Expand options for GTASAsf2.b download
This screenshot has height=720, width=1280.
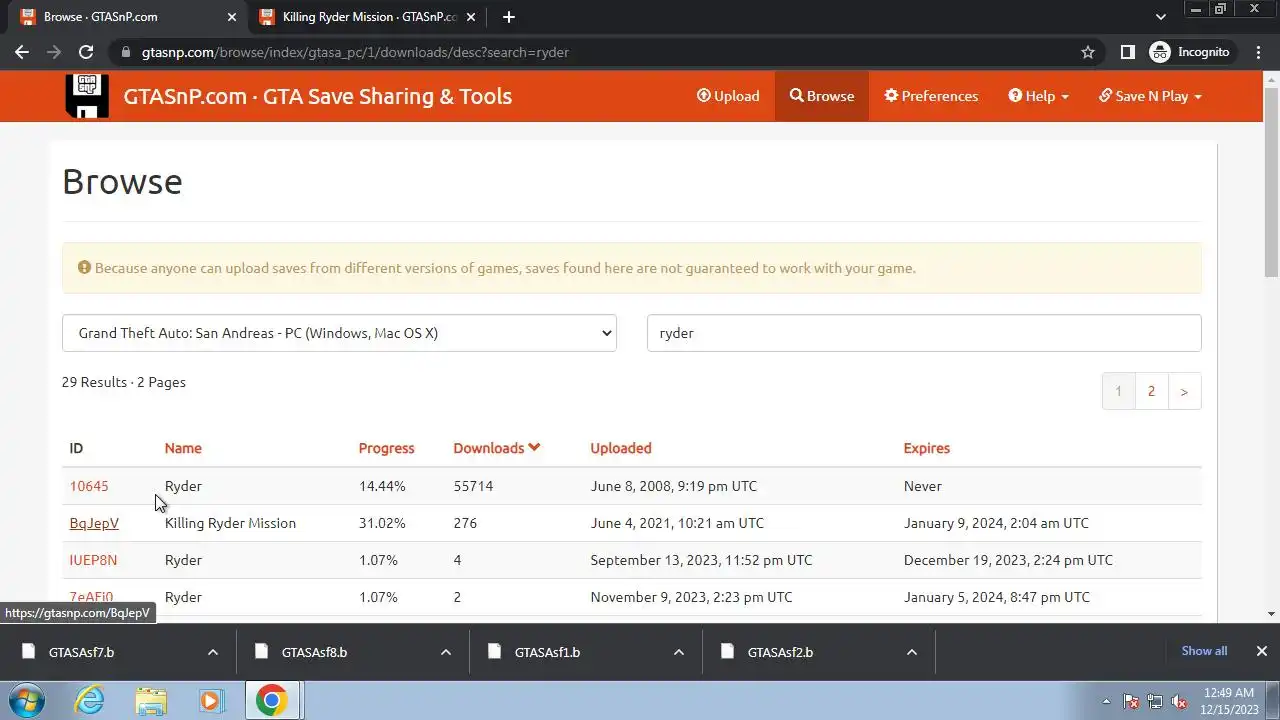911,652
